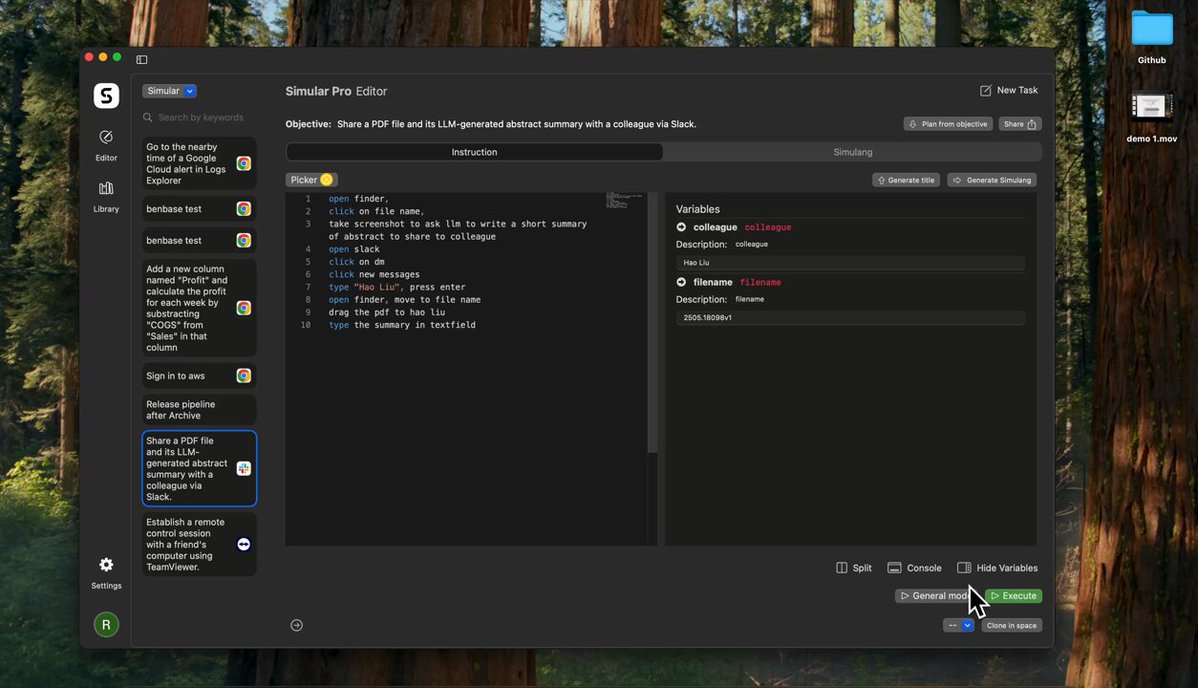Click the green Execute button

coord(1013,596)
